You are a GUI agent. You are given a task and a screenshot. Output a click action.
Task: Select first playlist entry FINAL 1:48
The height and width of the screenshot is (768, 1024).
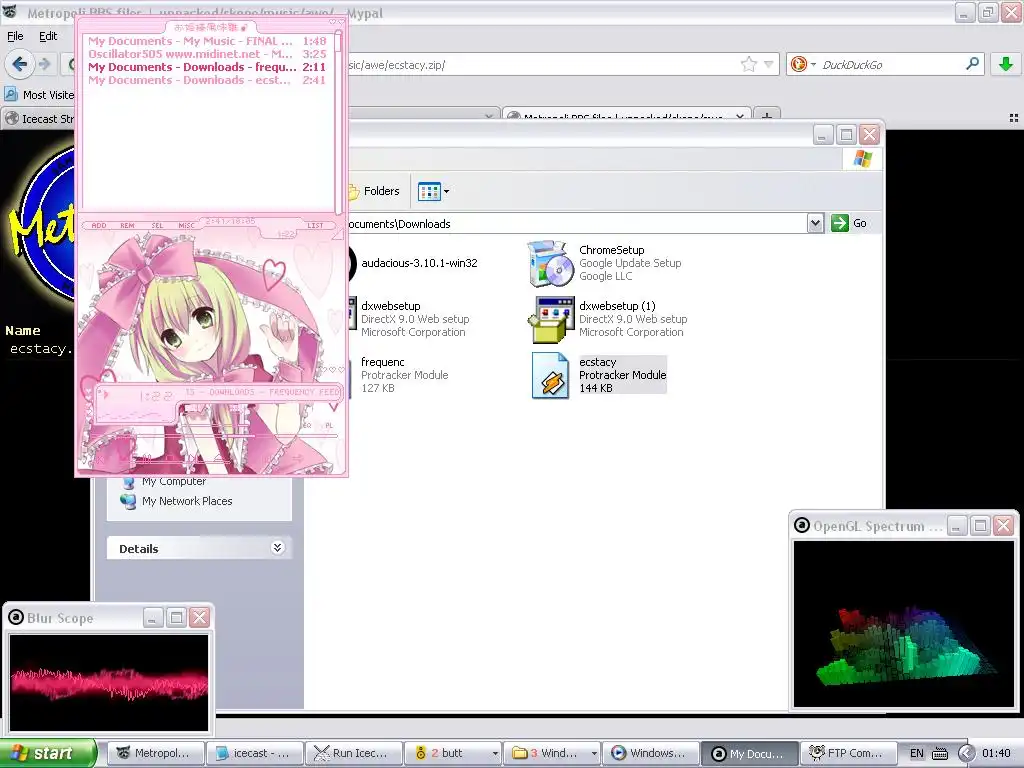(207, 41)
